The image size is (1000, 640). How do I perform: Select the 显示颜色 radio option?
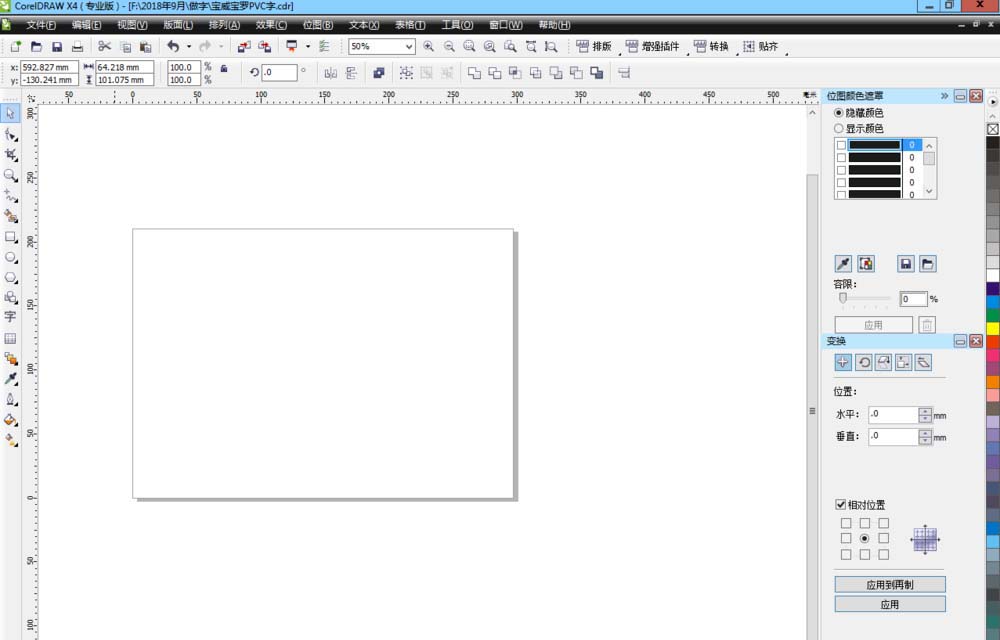tap(839, 128)
